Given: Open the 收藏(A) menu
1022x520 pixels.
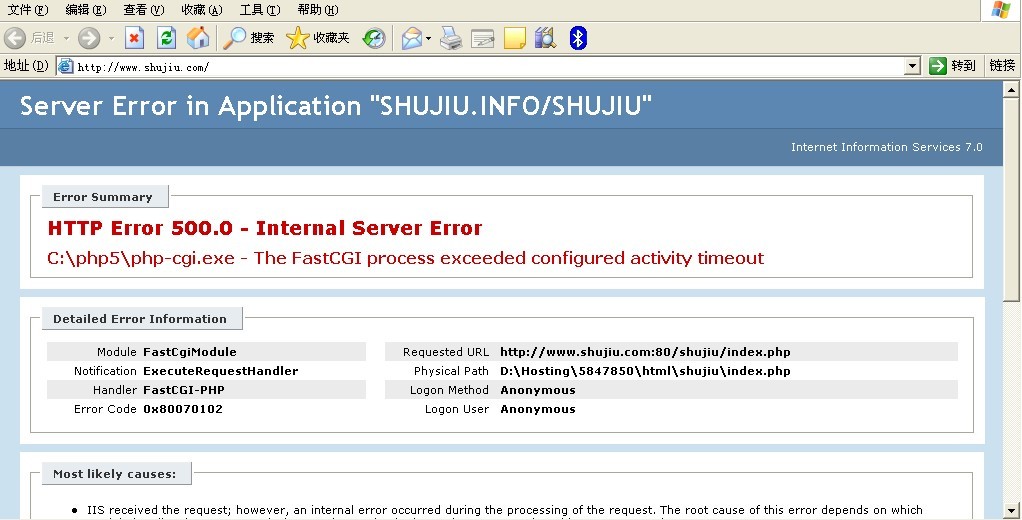Looking at the screenshot, I should (x=202, y=10).
